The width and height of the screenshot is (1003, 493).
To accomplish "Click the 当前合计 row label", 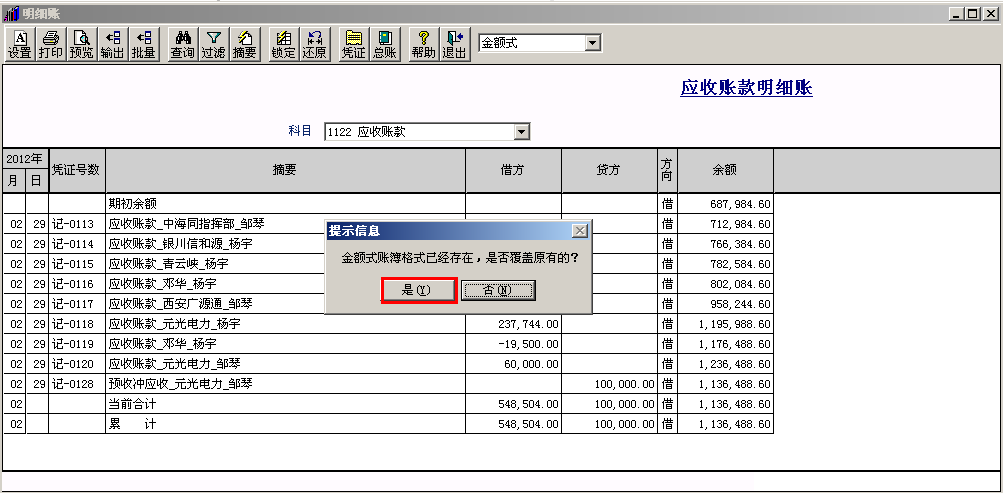I will point(132,404).
